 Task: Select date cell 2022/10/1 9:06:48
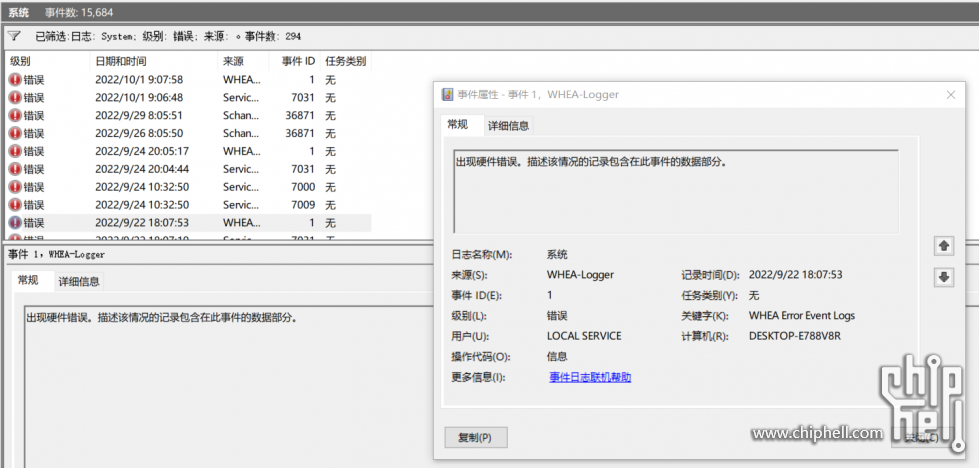tap(139, 98)
